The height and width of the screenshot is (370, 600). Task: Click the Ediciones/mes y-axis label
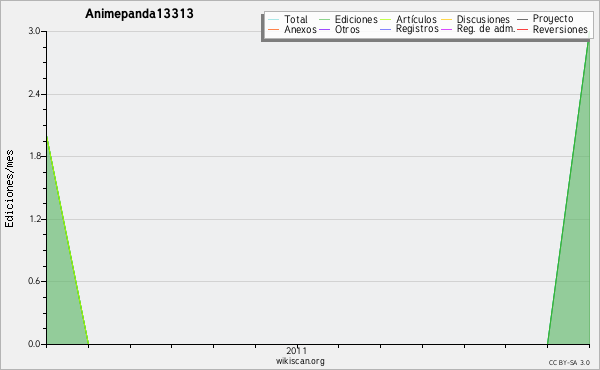coord(9,189)
